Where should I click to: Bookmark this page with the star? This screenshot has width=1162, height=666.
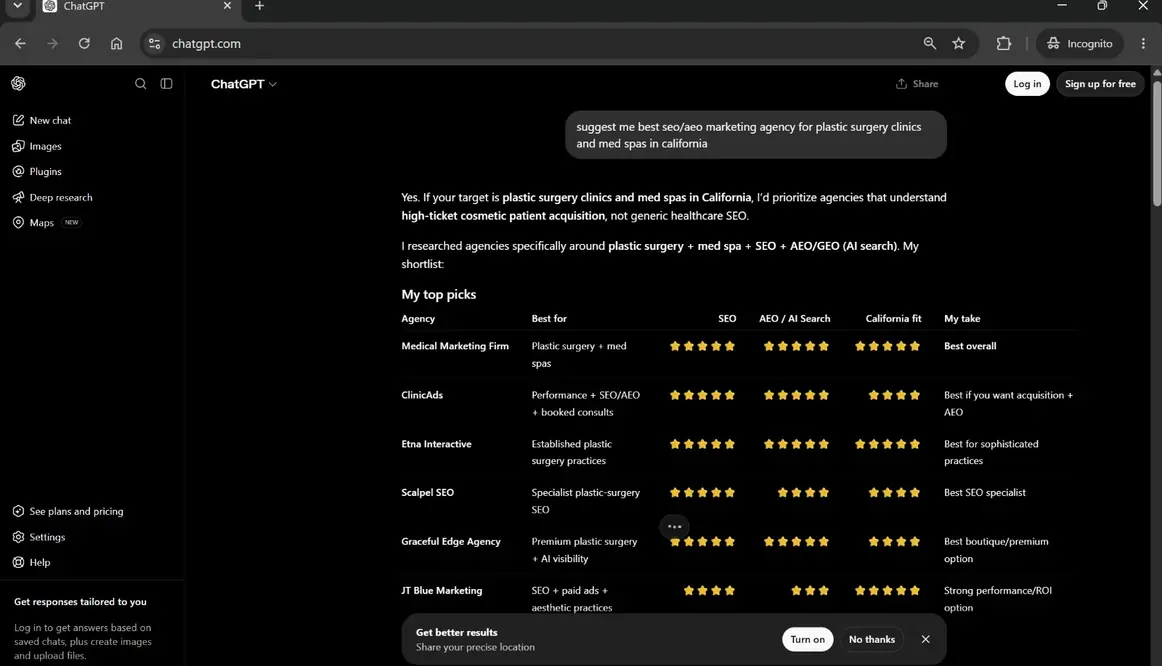[x=959, y=44]
